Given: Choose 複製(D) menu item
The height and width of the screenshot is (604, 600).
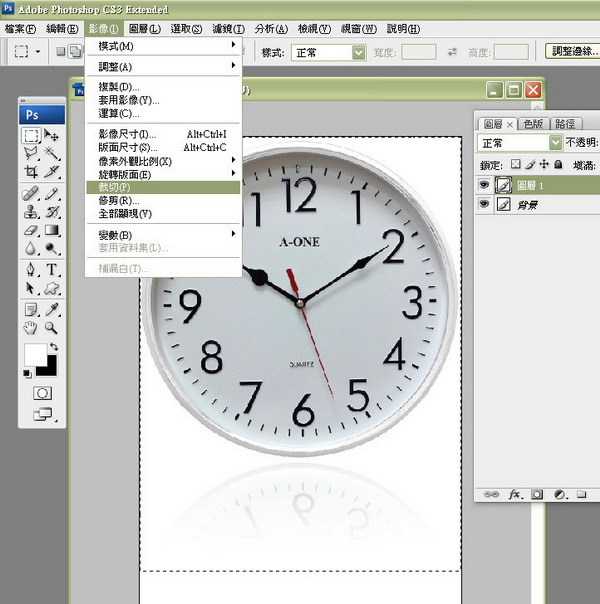Looking at the screenshot, I should (163, 87).
